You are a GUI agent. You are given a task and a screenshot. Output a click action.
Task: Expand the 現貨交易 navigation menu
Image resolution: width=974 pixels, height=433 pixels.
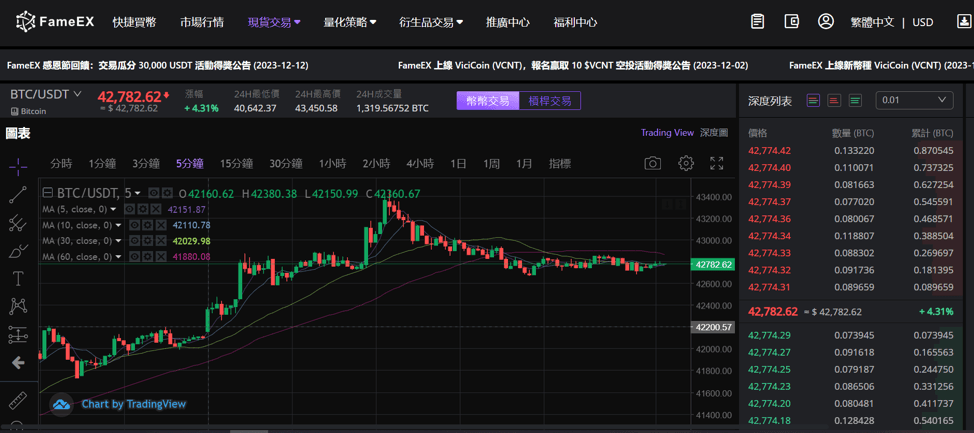[x=274, y=22]
